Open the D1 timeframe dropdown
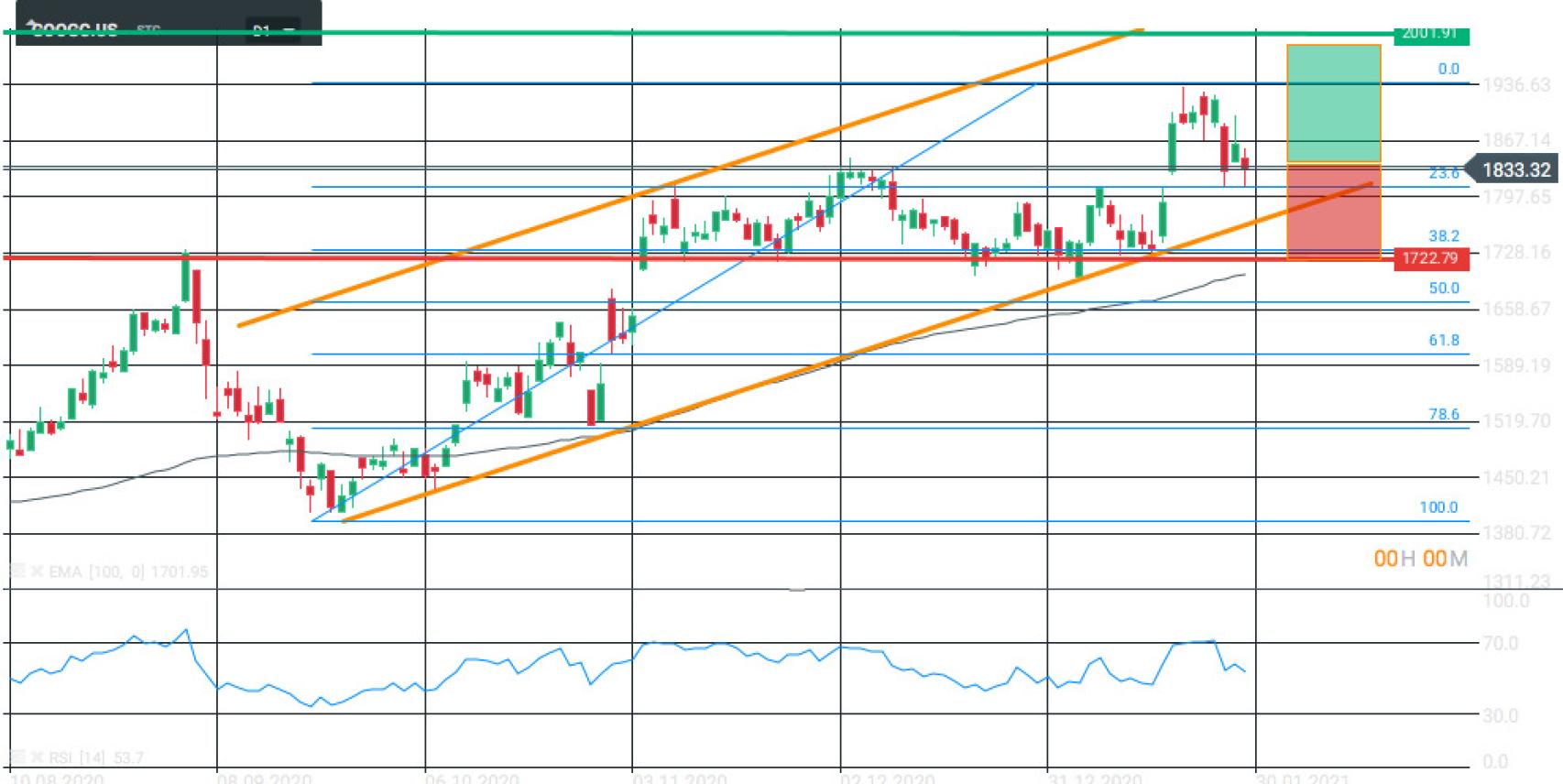The width and height of the screenshot is (1563, 784). click(273, 31)
